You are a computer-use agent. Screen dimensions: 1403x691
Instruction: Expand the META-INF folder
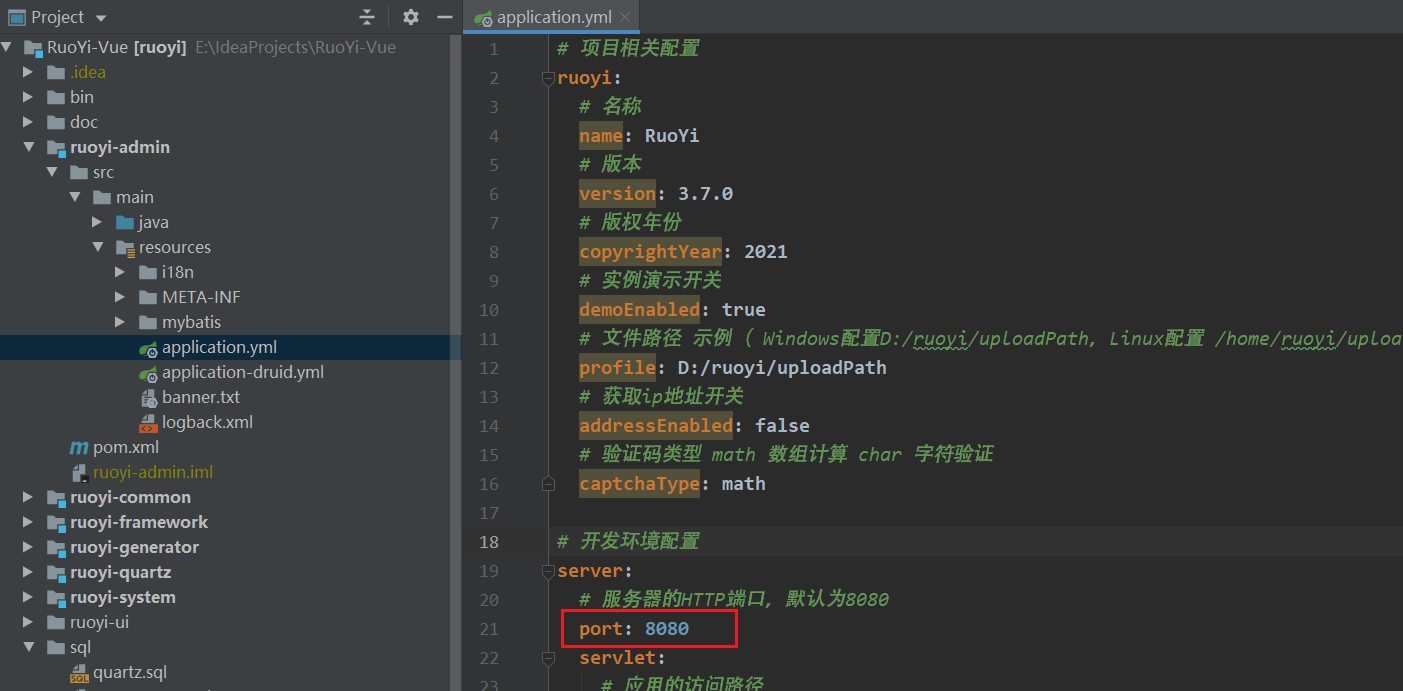(x=121, y=297)
